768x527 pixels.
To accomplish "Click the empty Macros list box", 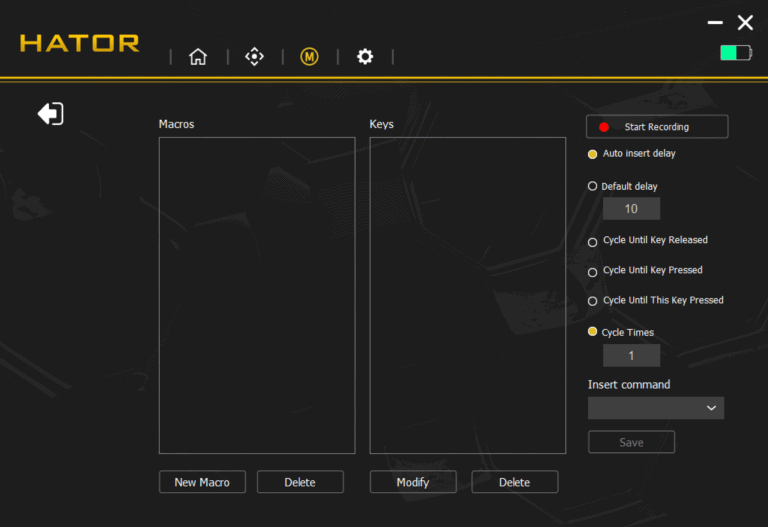I will click(257, 295).
